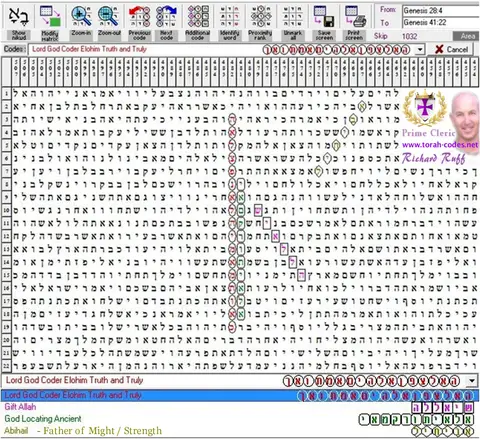Click the Show nikud Hebrew letters icon
This screenshot has width=480, height=439.
[18, 16]
